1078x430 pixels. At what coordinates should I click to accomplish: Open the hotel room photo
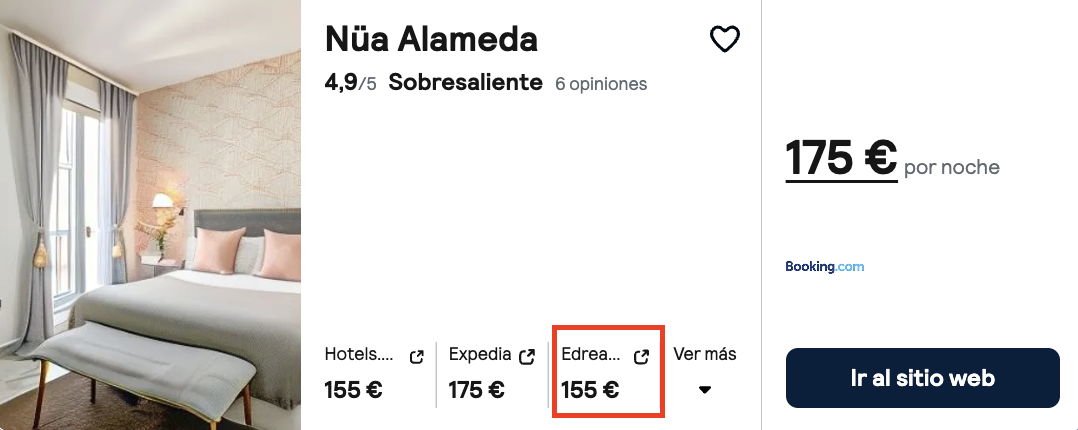pyautogui.click(x=150, y=215)
